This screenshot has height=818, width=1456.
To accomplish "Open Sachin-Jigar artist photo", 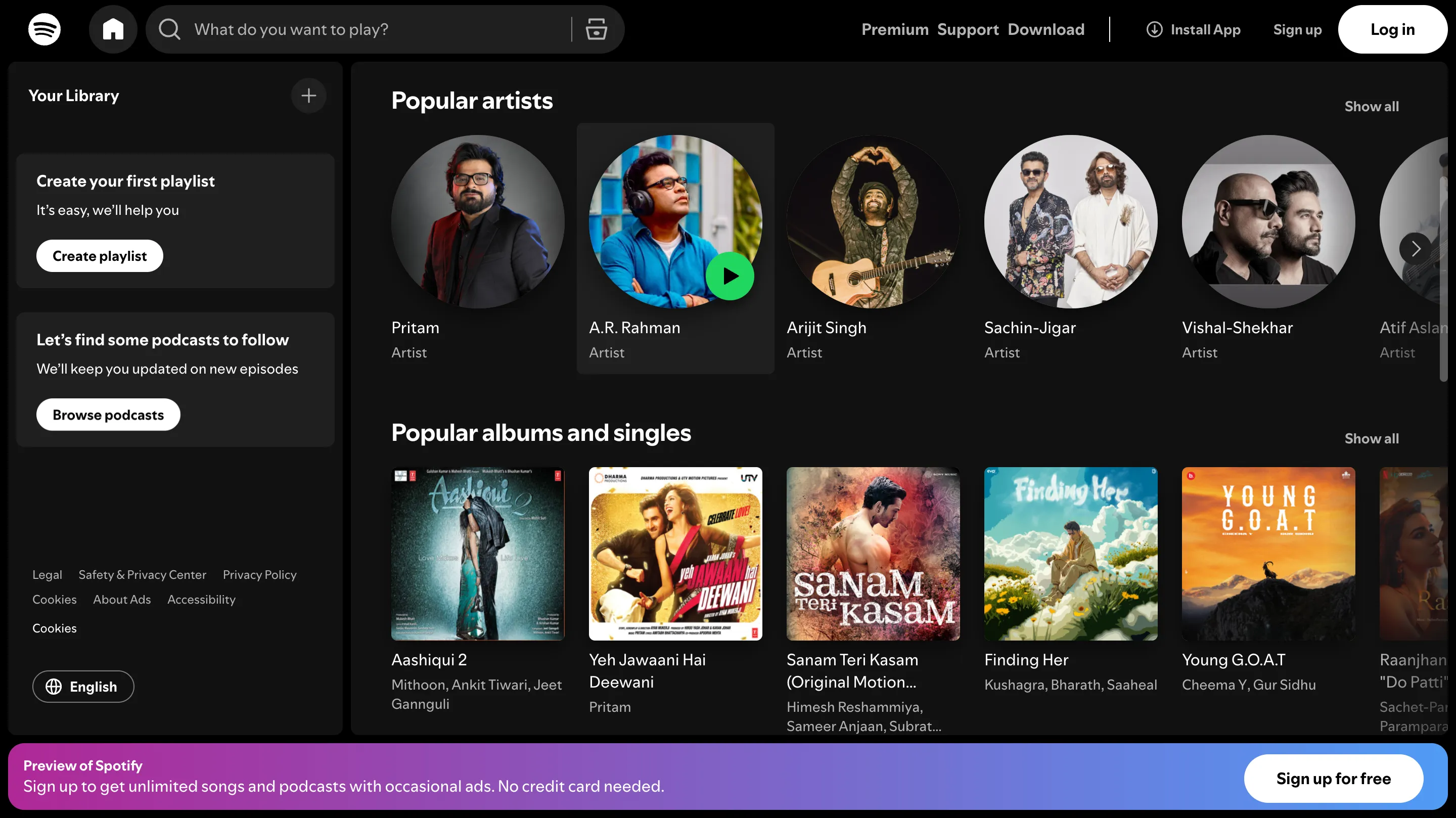I will pos(1071,221).
